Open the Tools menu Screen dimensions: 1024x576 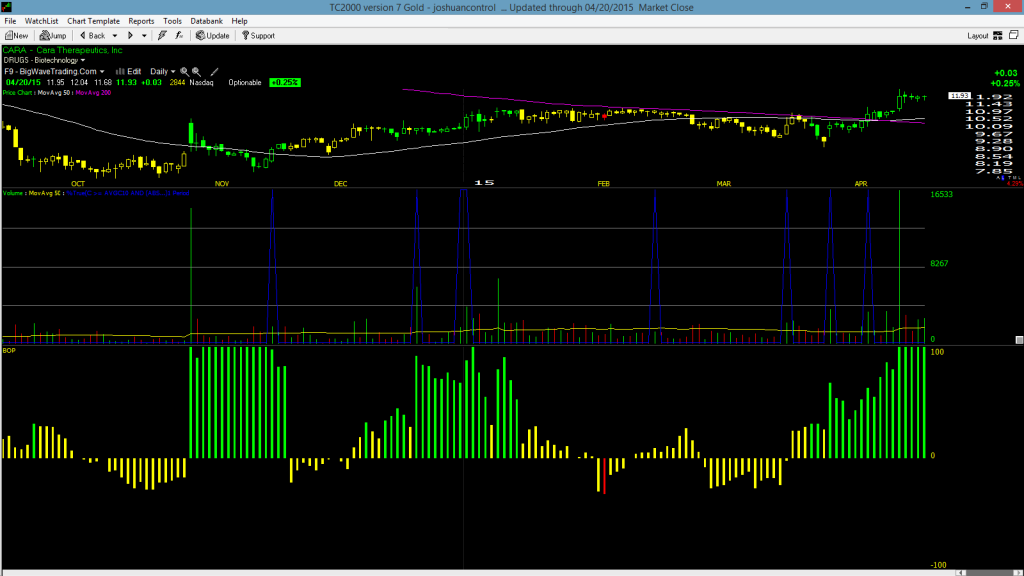tap(172, 21)
